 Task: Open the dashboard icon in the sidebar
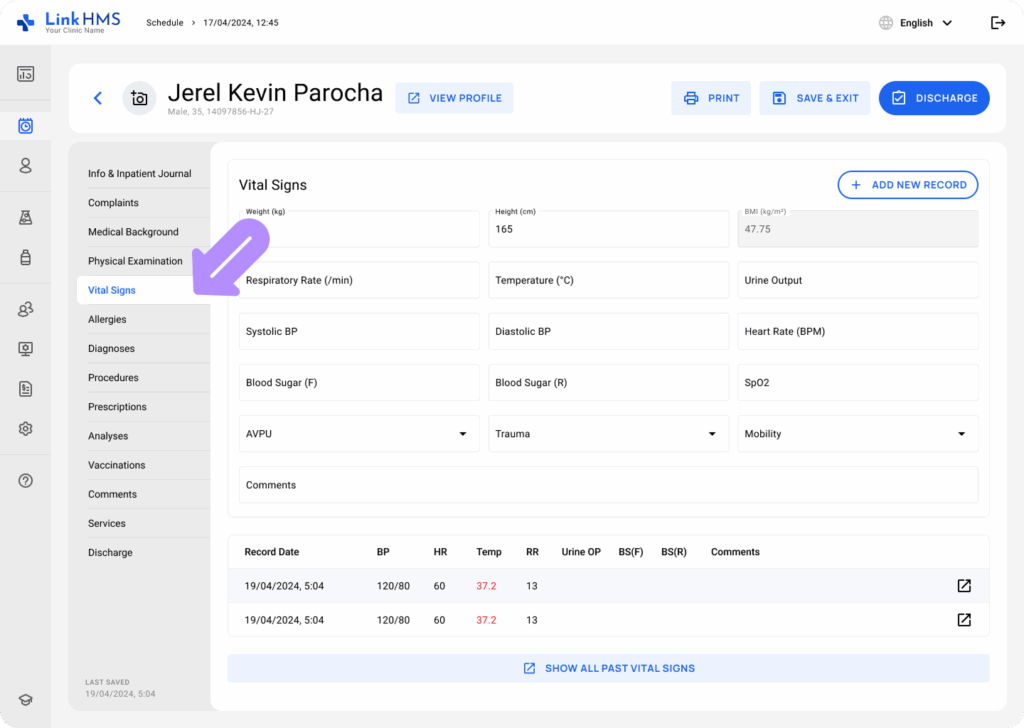(25, 74)
